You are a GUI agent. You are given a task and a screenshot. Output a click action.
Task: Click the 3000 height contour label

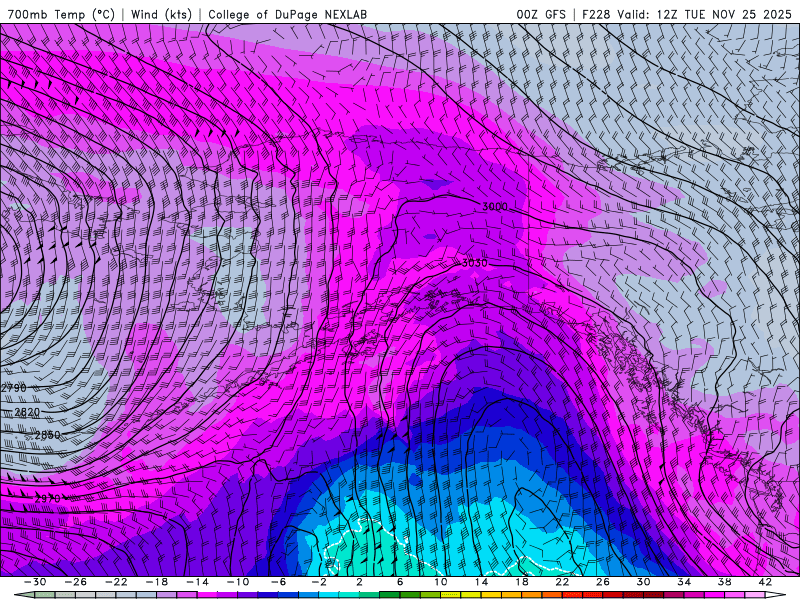pos(495,207)
